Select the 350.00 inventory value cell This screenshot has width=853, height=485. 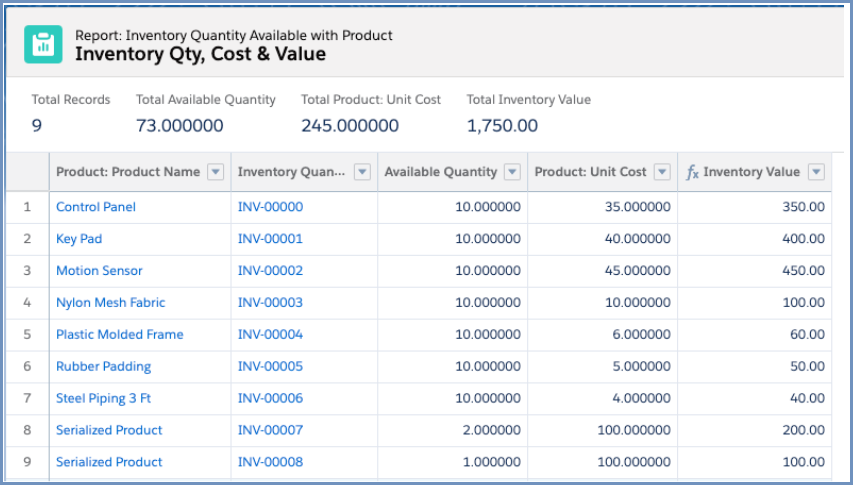[x=754, y=207]
